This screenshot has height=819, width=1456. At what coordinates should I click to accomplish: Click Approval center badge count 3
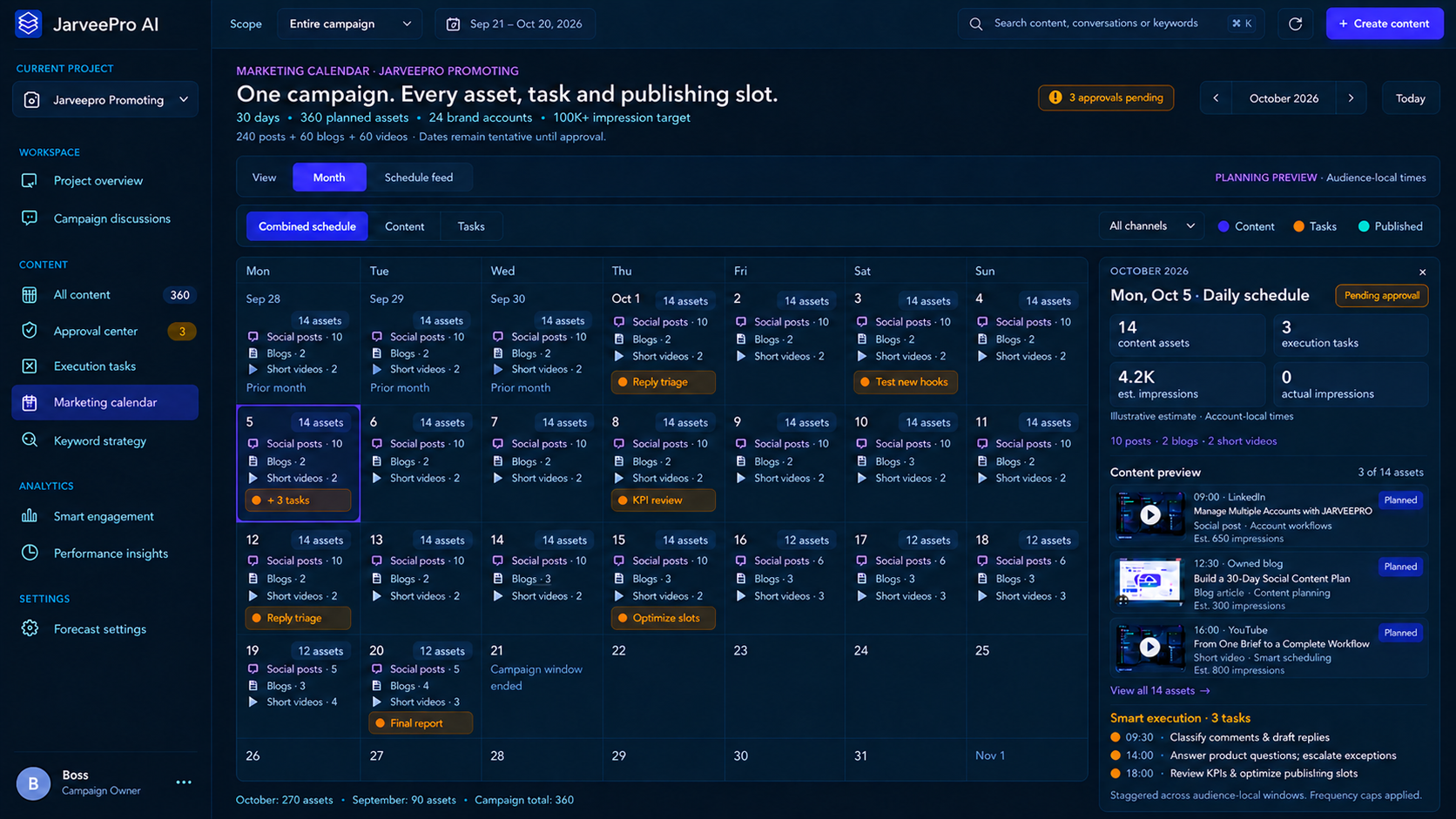181,331
